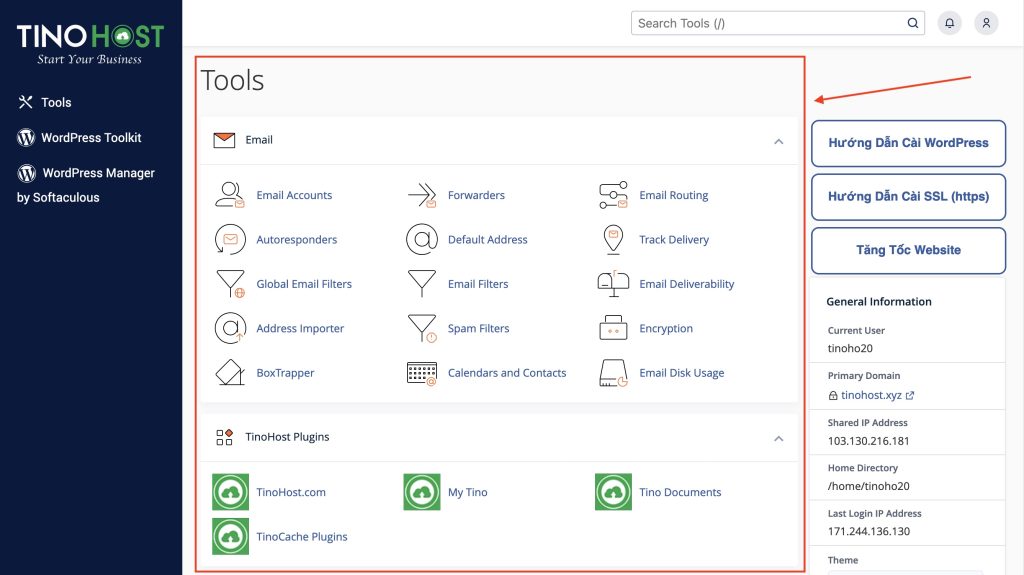Open Tools in the sidebar

tap(44, 102)
